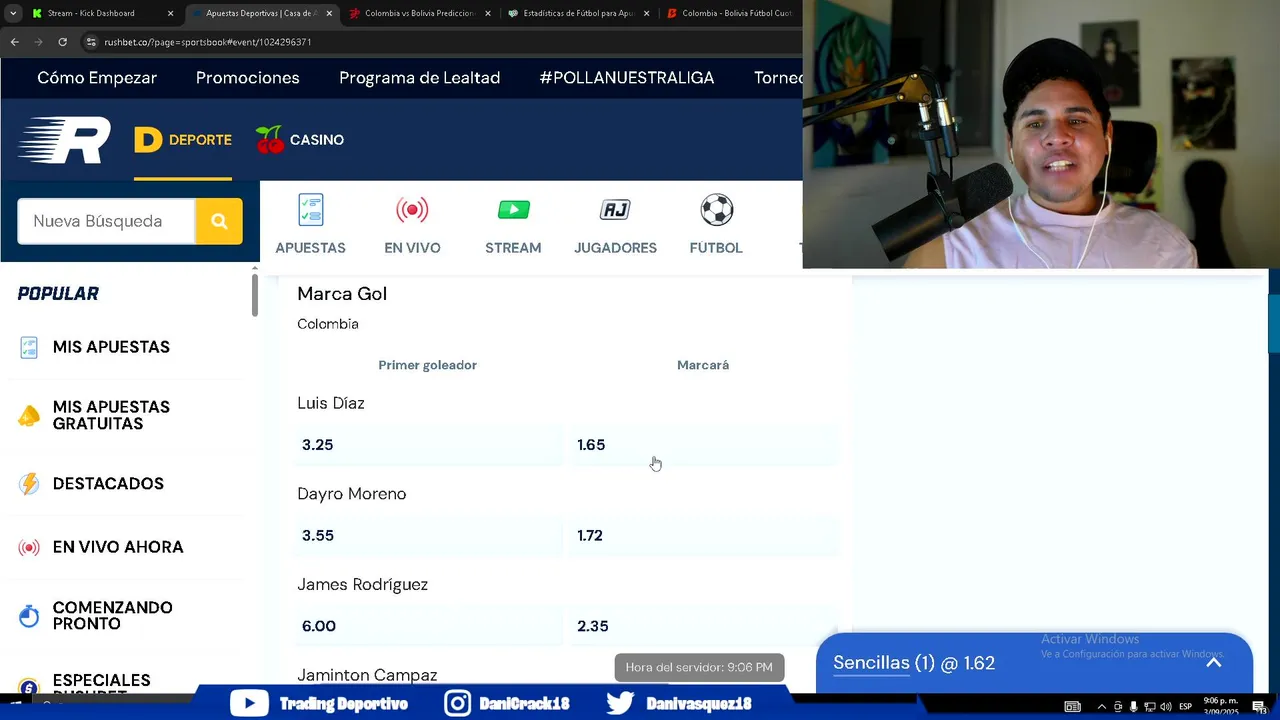Open Promociones in top menu

point(248,78)
